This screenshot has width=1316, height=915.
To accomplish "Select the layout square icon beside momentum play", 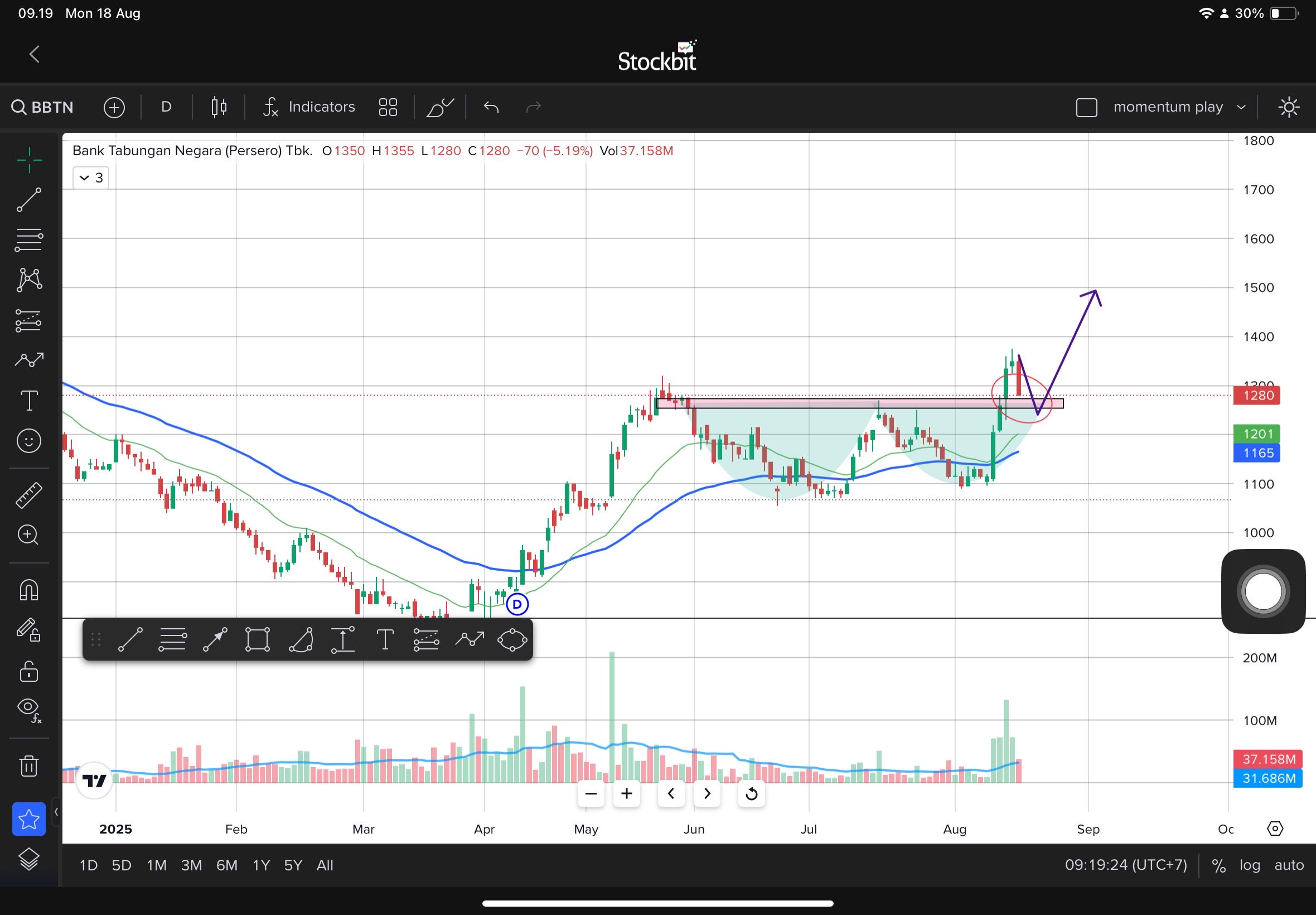I will [x=1086, y=107].
